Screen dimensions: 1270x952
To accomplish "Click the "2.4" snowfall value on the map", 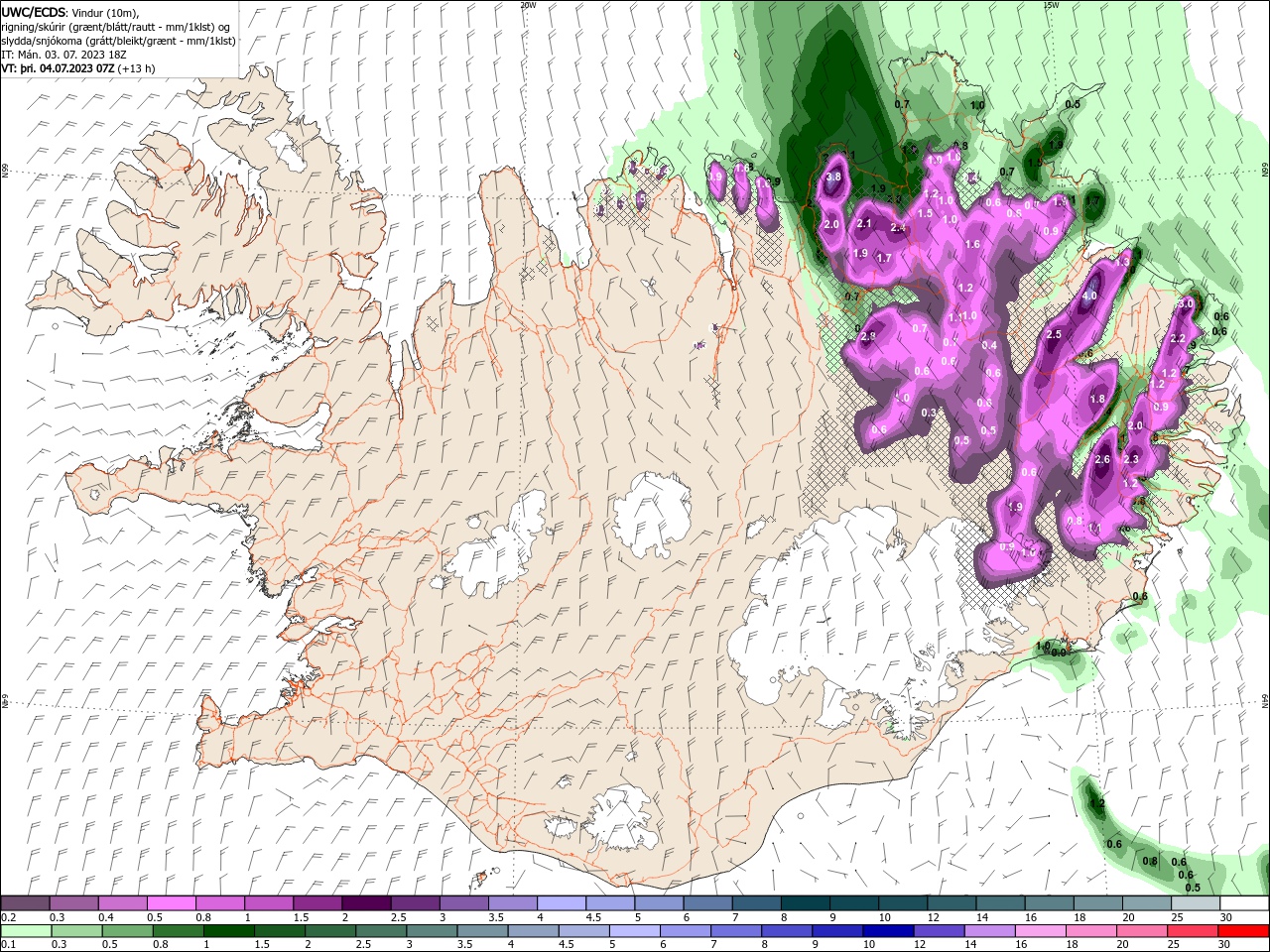I will [x=899, y=228].
